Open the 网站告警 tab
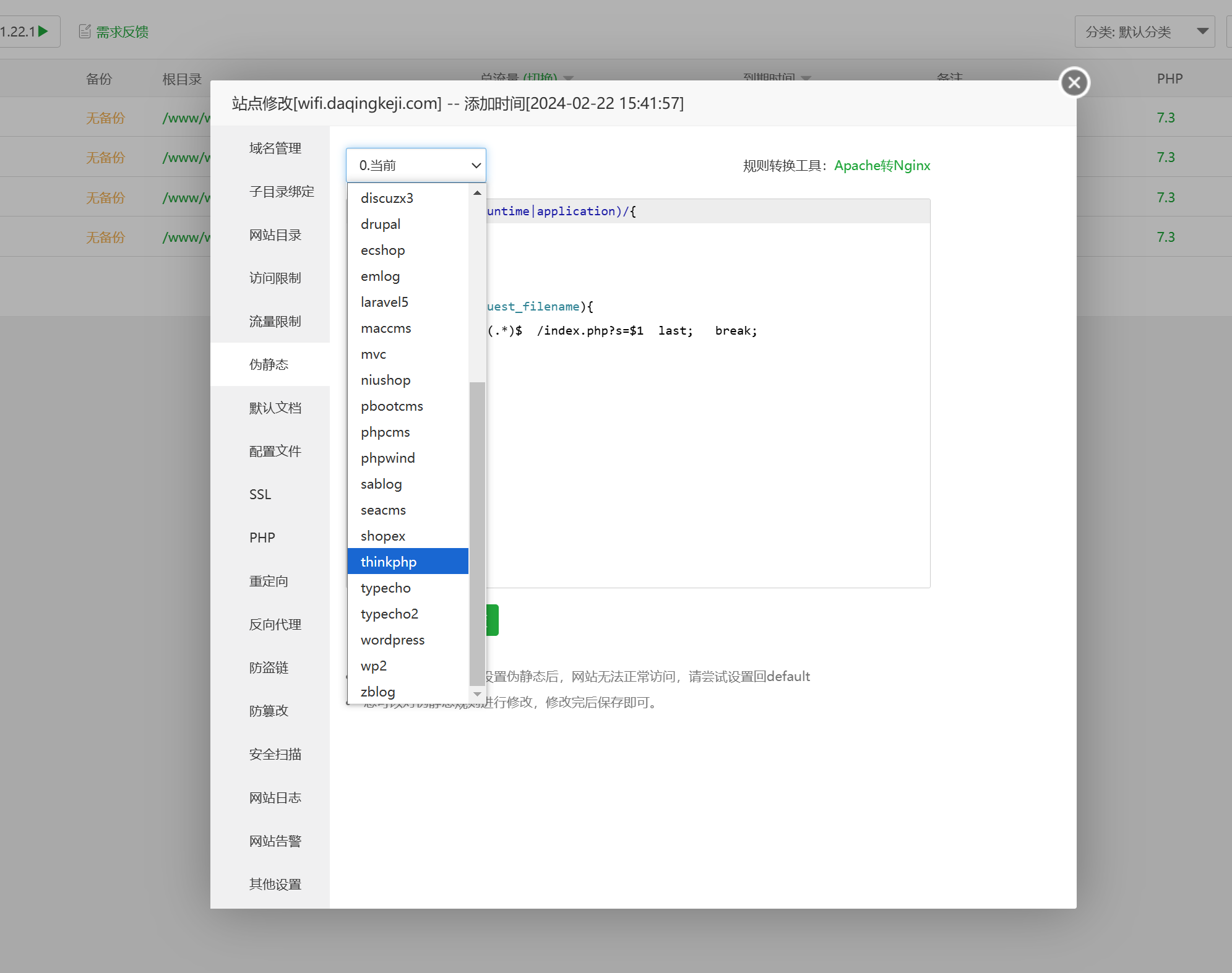The image size is (1232, 973). 275,841
